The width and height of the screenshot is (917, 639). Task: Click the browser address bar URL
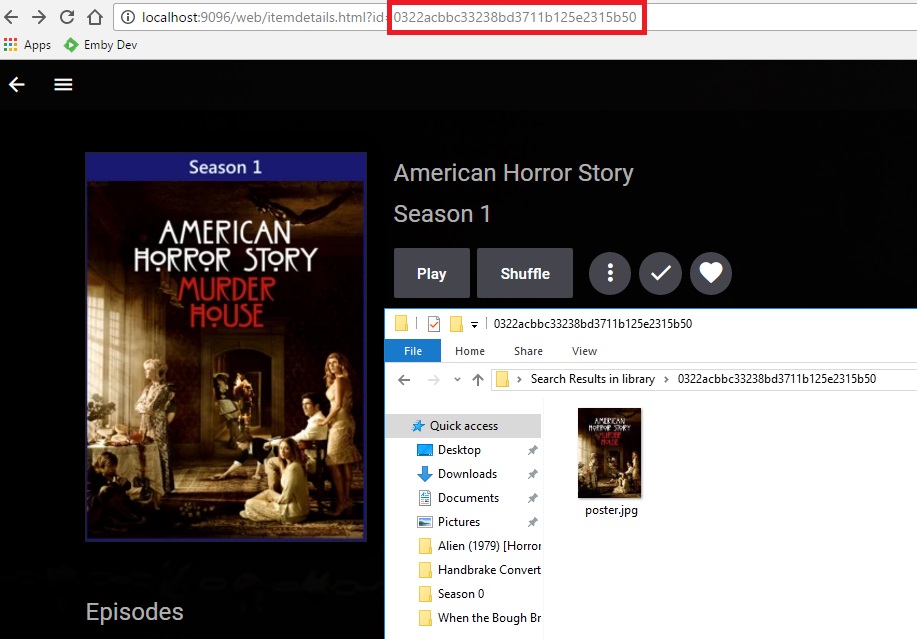pos(389,17)
